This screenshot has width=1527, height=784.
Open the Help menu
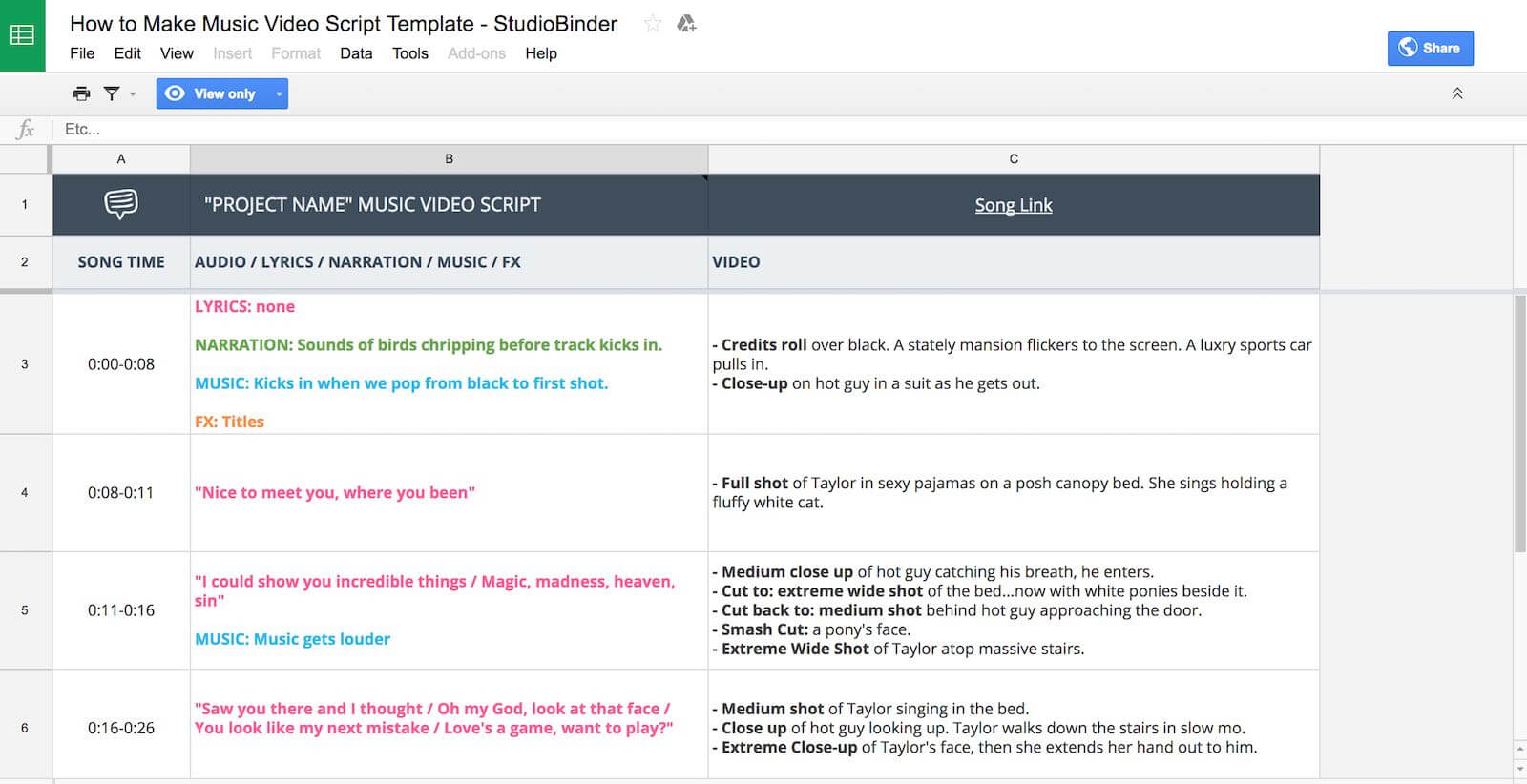541,53
